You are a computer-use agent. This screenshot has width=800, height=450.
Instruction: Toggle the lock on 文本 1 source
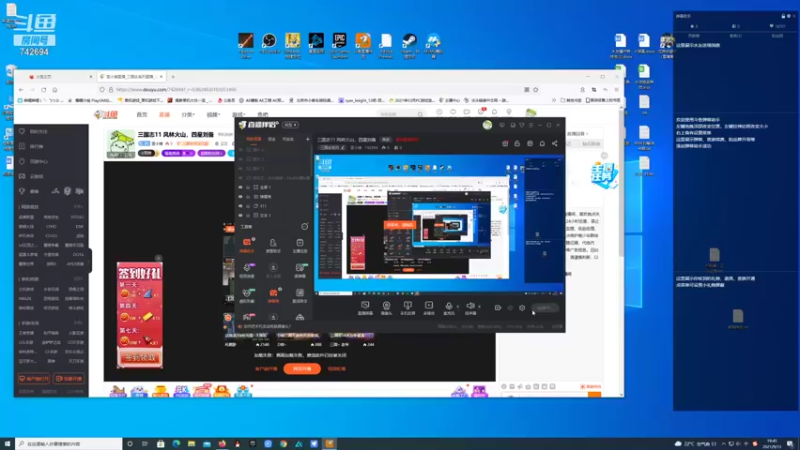[x=248, y=215]
